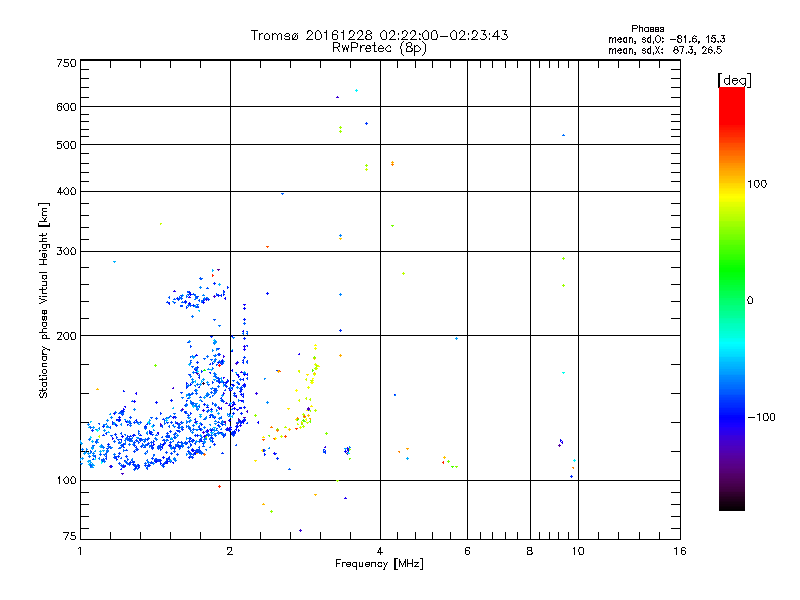
Task: Click the x-axis label '8'
Action: 530,551
